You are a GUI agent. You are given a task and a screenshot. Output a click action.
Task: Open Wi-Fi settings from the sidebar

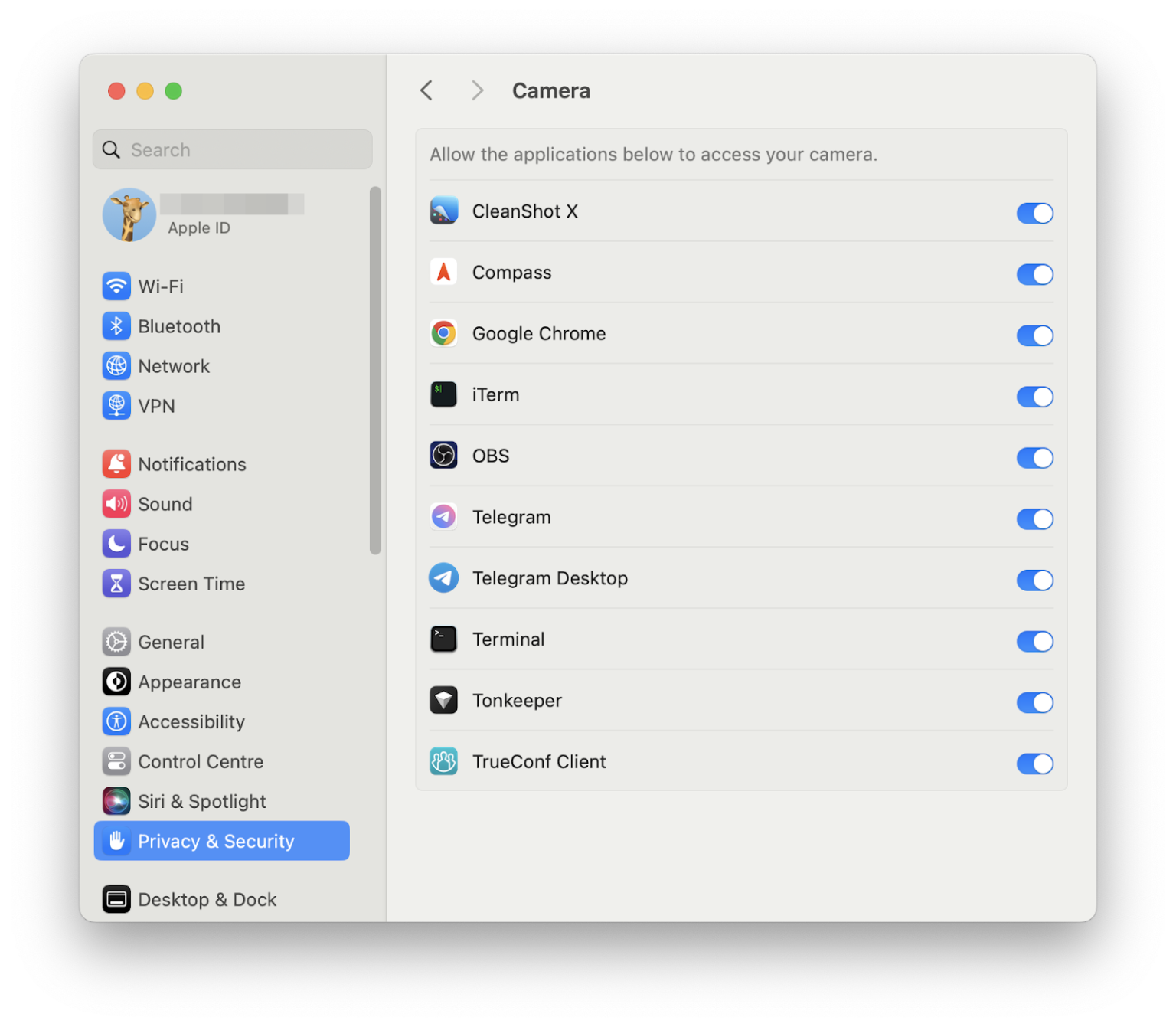tap(161, 286)
